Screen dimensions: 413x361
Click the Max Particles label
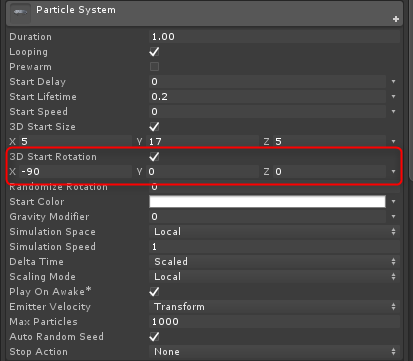pyautogui.click(x=43, y=322)
